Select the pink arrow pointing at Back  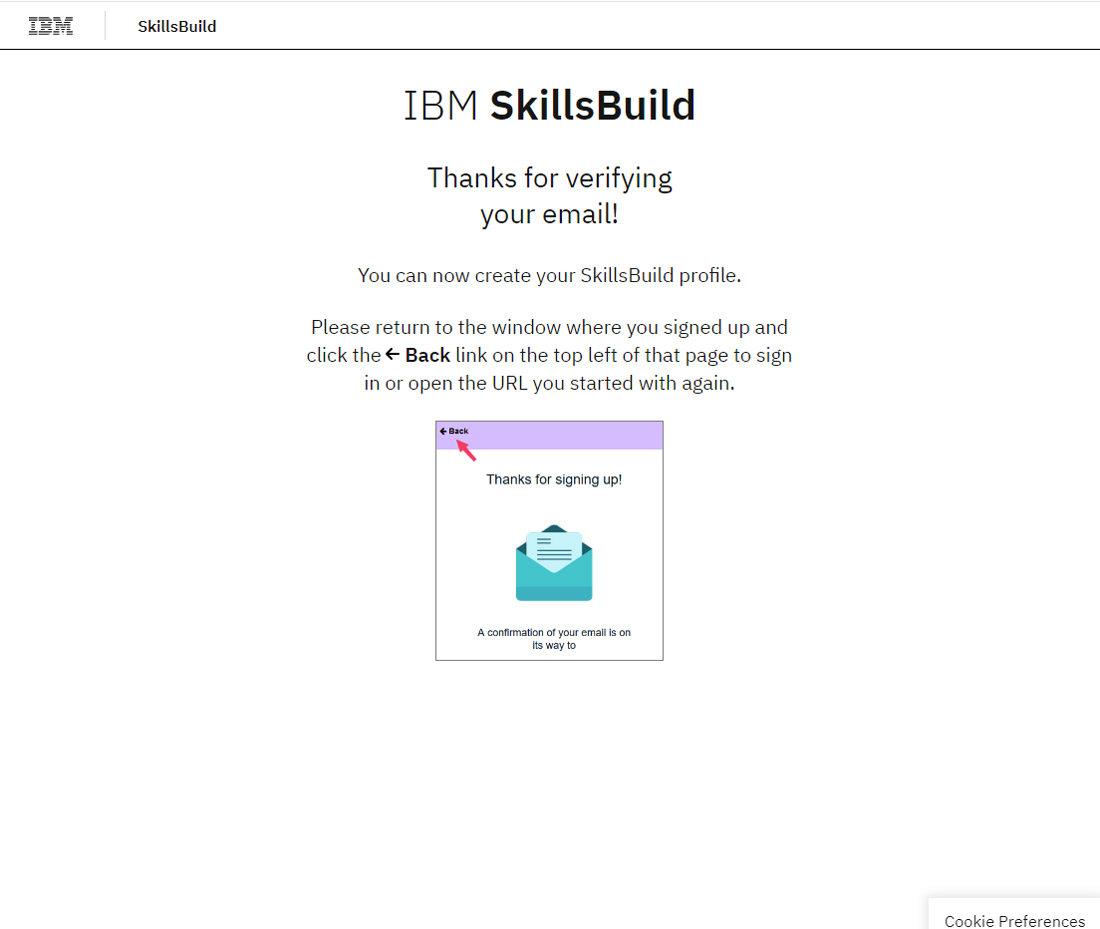tap(466, 450)
